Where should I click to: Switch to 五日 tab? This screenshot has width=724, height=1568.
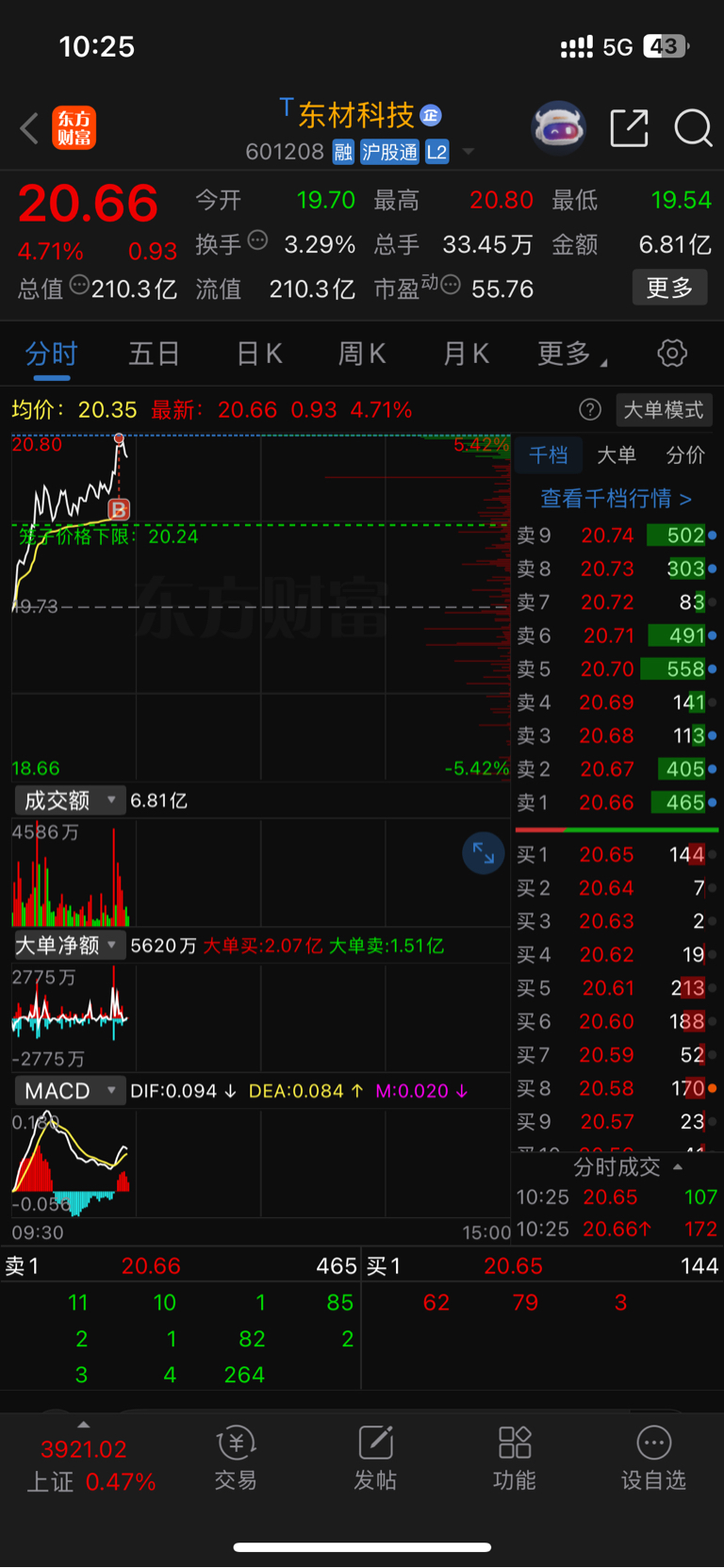pyautogui.click(x=154, y=354)
